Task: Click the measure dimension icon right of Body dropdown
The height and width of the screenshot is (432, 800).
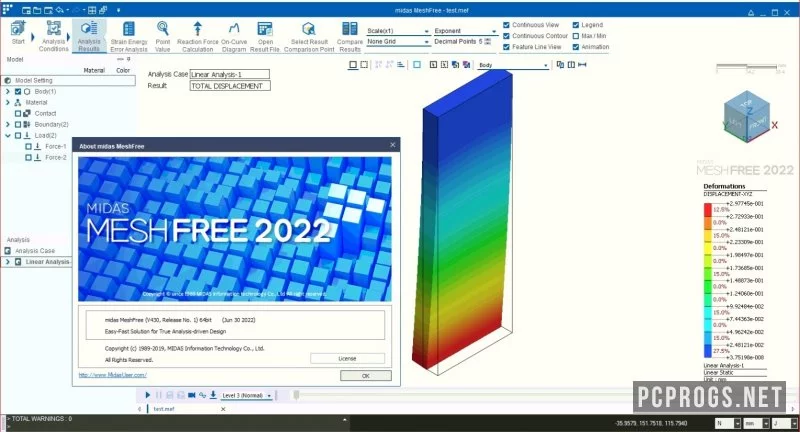Action: point(582,65)
